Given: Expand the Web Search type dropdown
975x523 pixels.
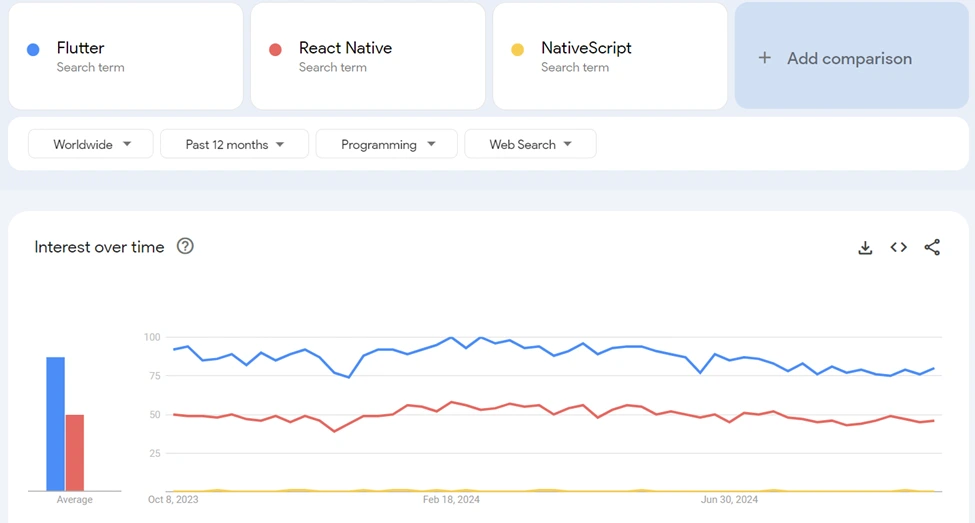Looking at the screenshot, I should point(530,144).
